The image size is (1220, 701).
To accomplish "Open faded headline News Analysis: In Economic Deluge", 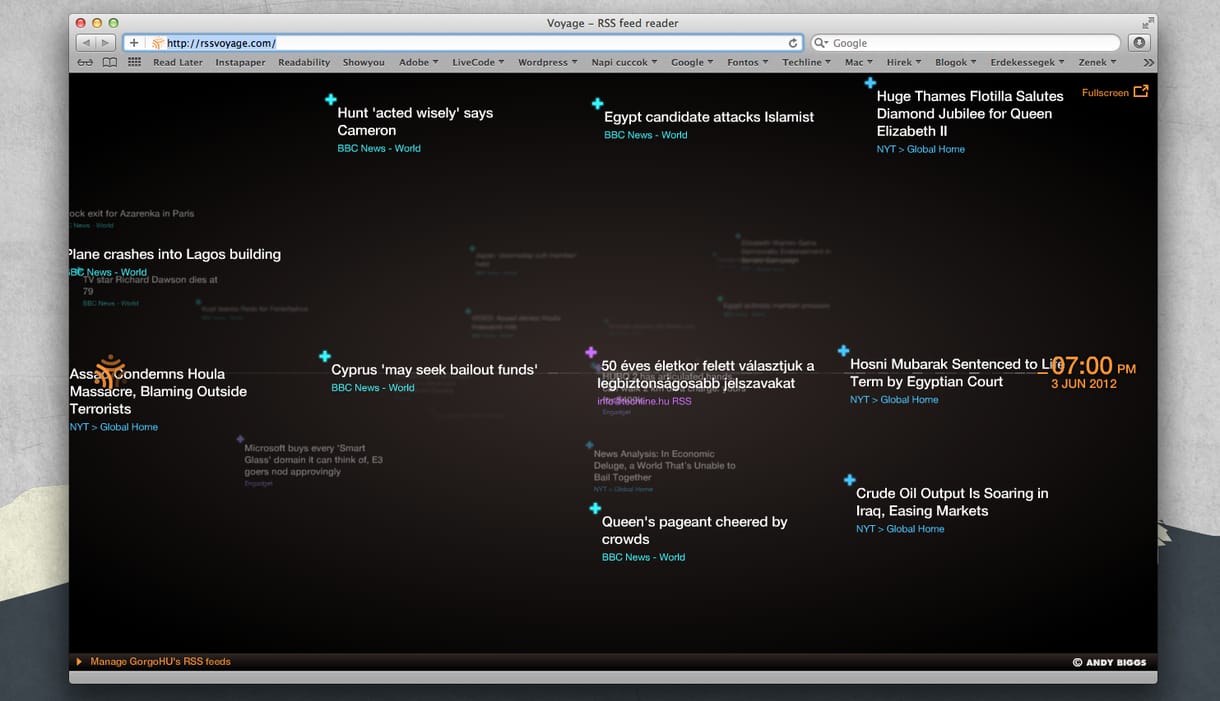I will click(665, 466).
